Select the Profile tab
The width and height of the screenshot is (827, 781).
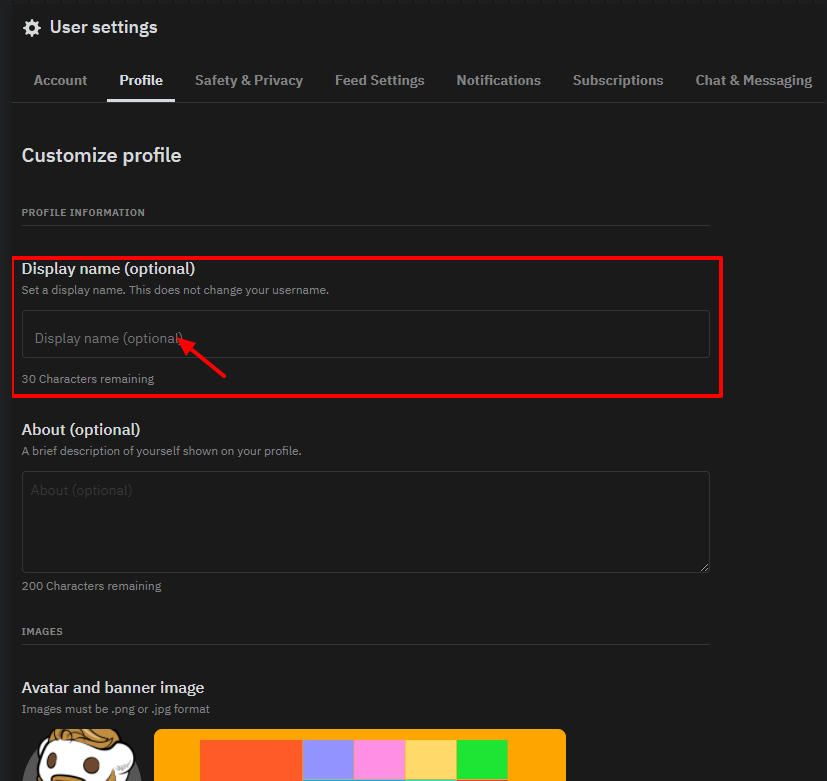point(141,80)
